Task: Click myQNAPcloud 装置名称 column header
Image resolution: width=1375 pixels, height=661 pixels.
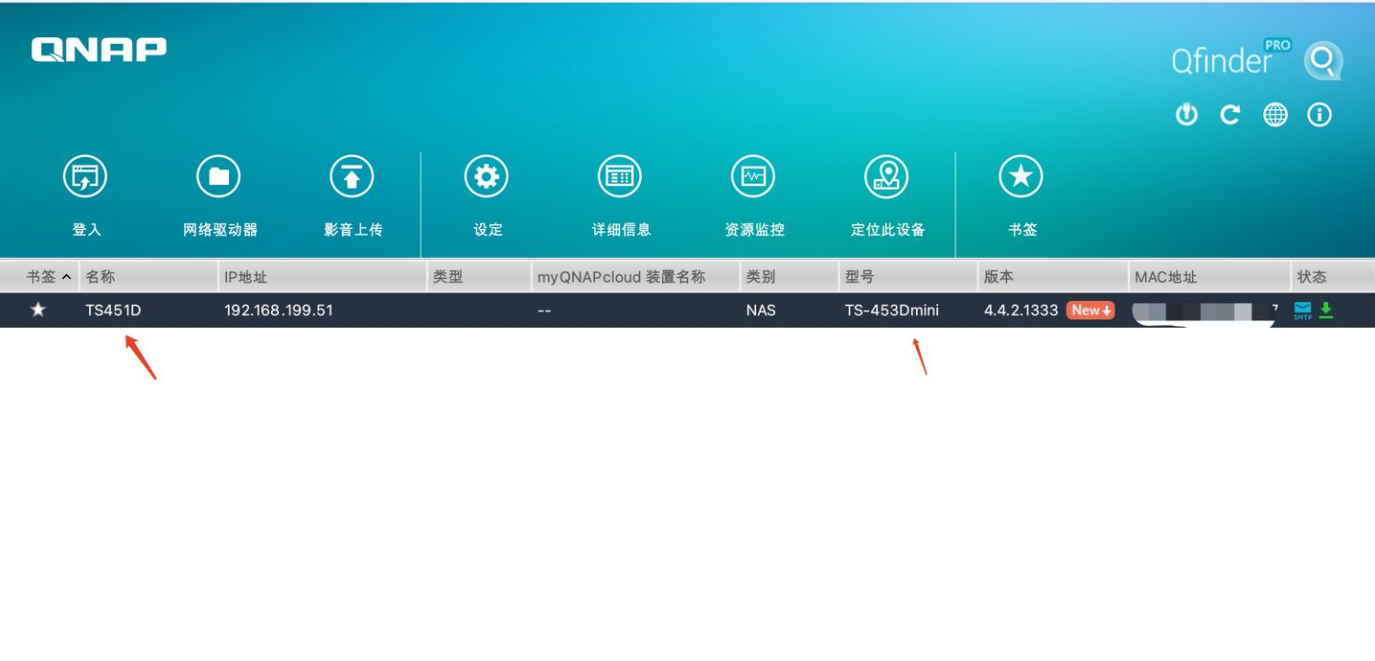Action: [636, 277]
